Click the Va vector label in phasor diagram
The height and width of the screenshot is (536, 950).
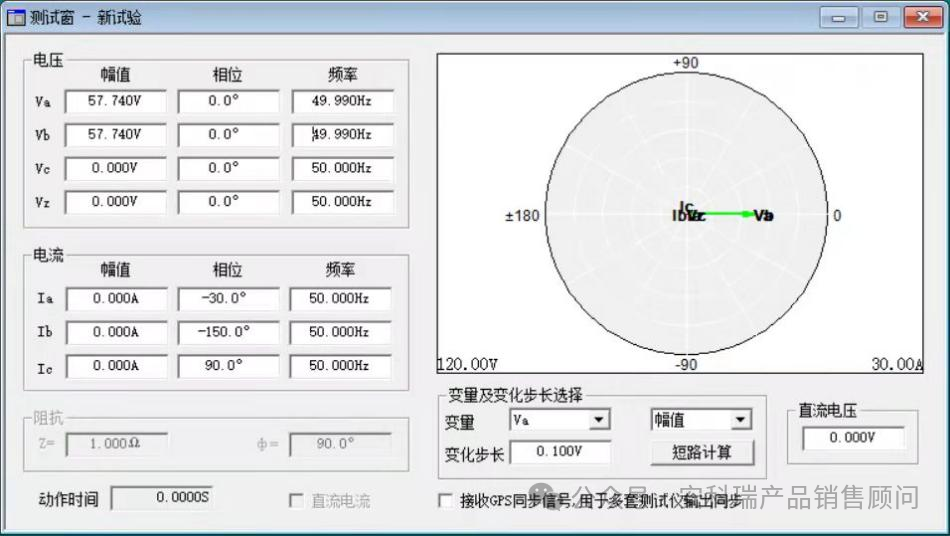click(x=764, y=215)
